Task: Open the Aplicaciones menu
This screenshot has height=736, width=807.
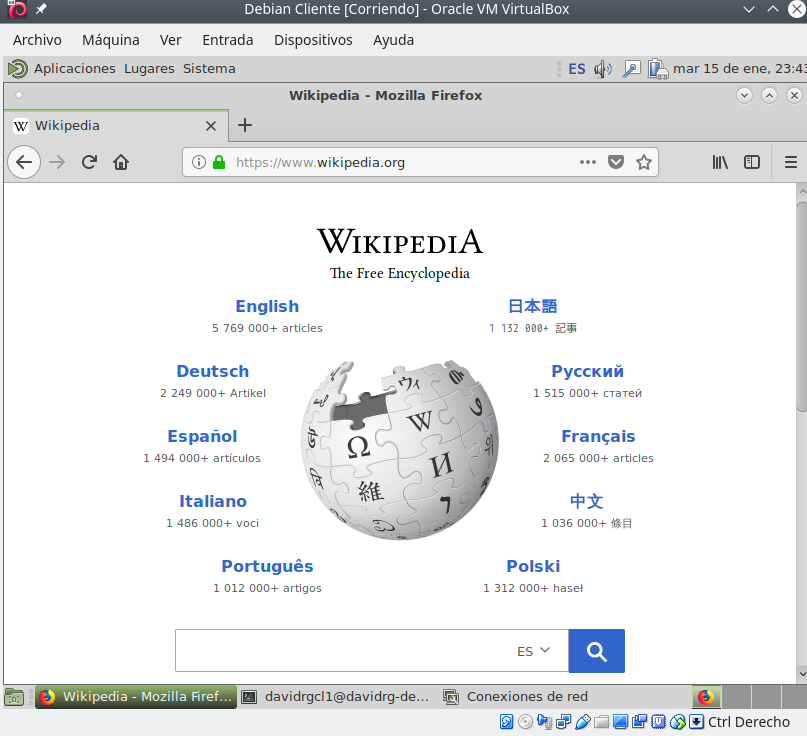Action: tap(75, 68)
